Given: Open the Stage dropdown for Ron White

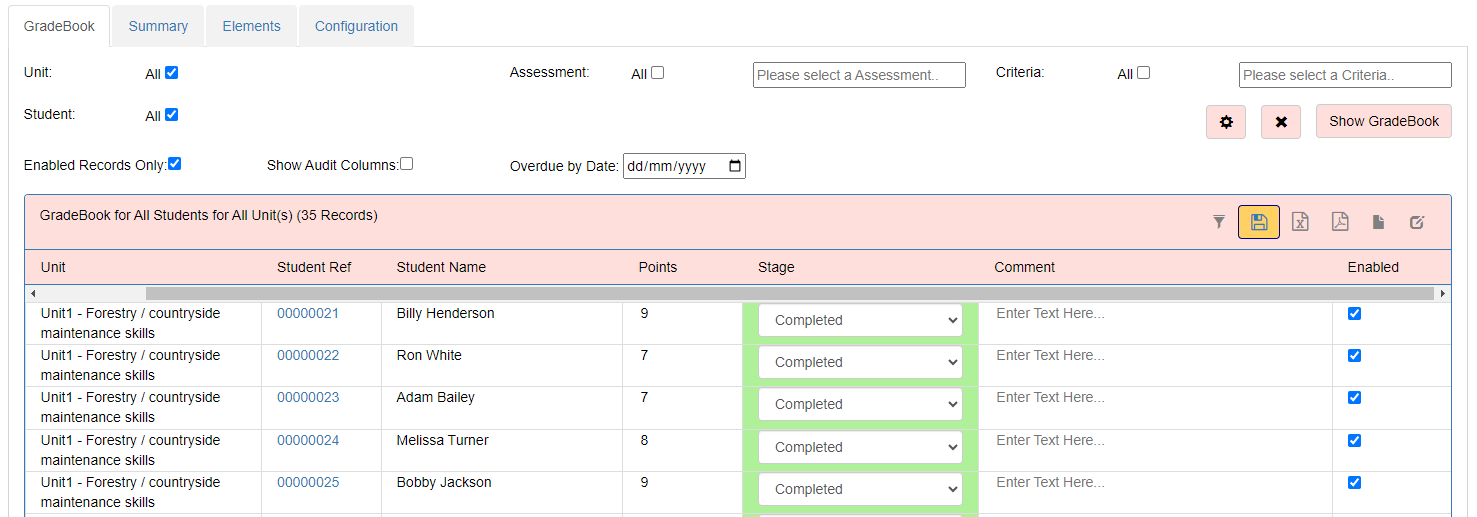Looking at the screenshot, I should (x=860, y=362).
